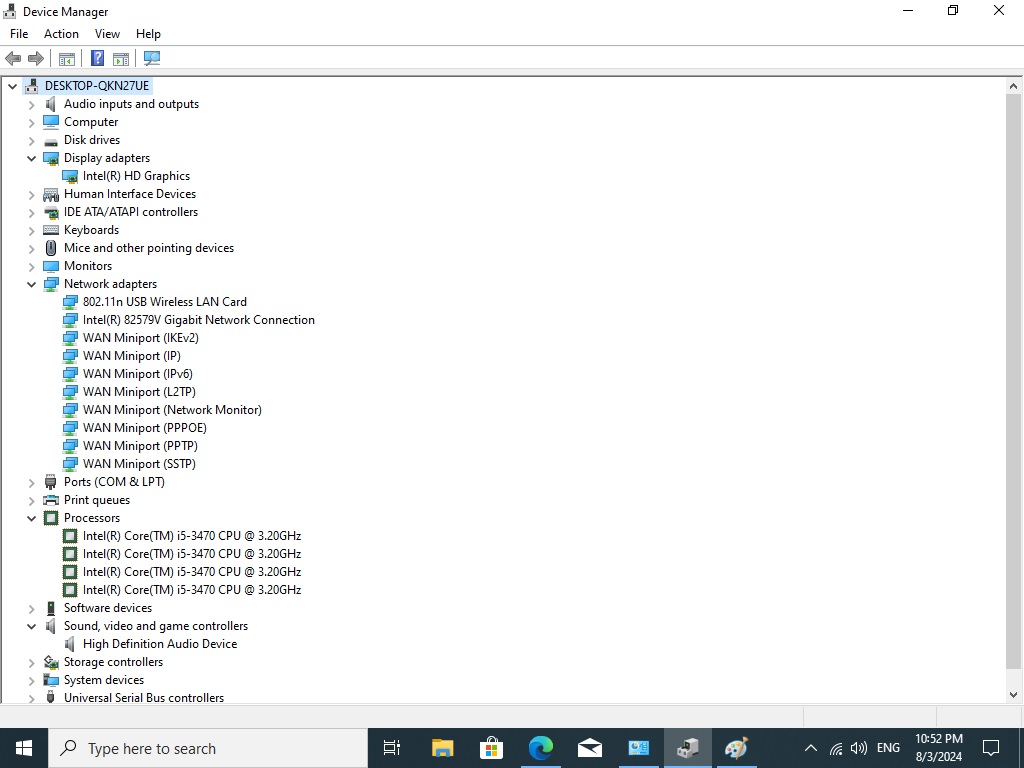Click the Mice and other pointing devices icon
The image size is (1024, 768).
pyautogui.click(x=51, y=248)
